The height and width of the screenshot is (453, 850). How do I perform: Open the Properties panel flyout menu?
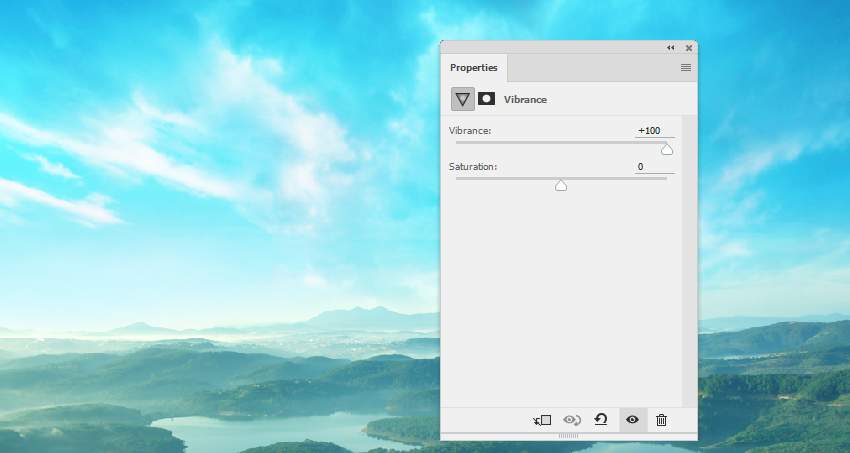coord(685,68)
